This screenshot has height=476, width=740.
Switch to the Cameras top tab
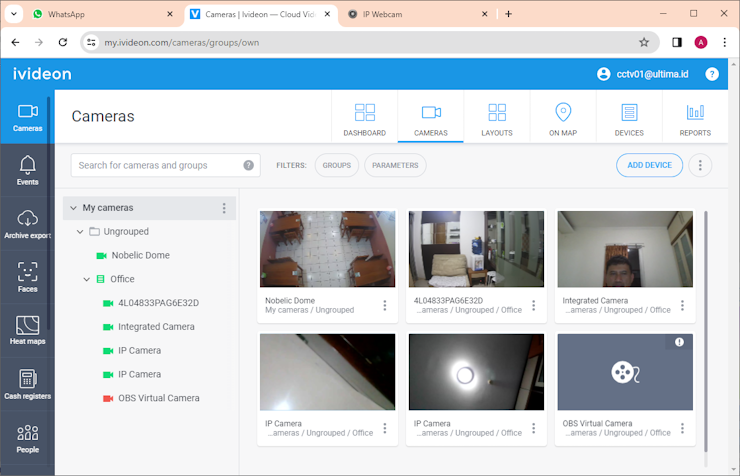[x=430, y=117]
